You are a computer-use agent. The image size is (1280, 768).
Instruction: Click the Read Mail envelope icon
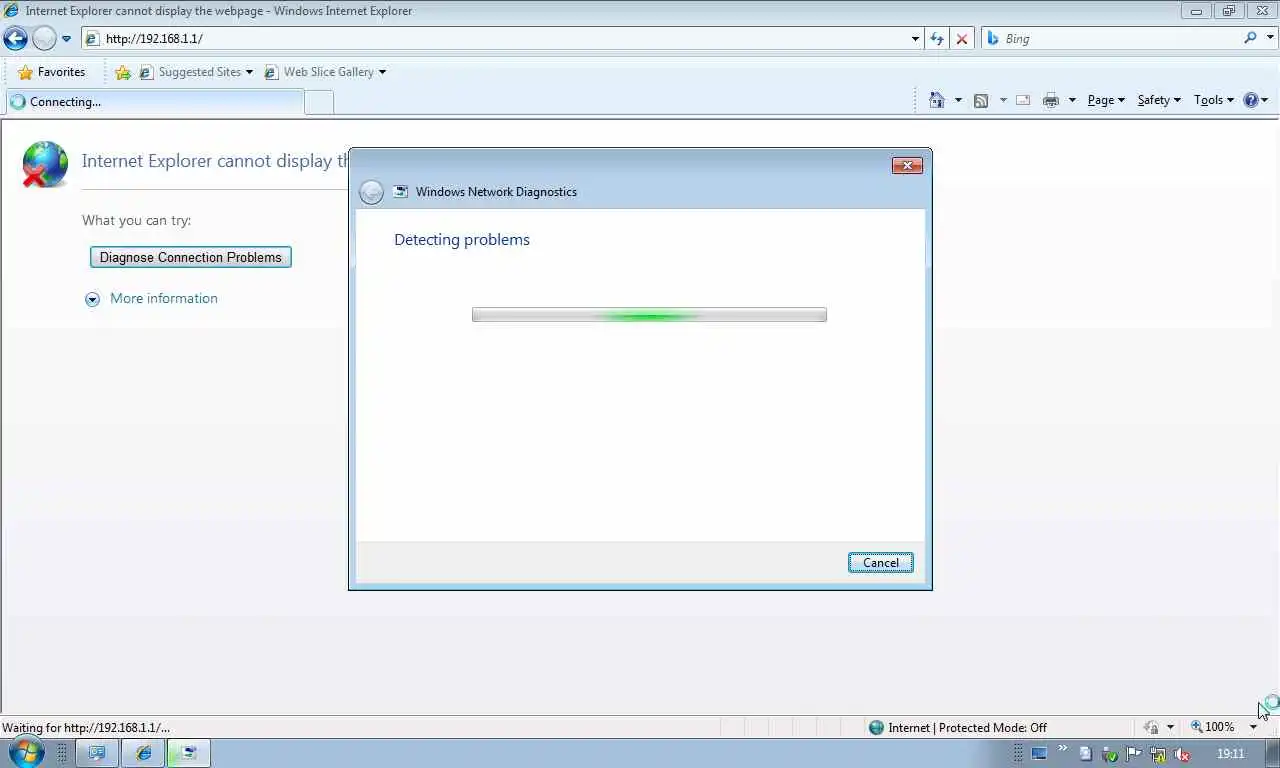(1023, 100)
